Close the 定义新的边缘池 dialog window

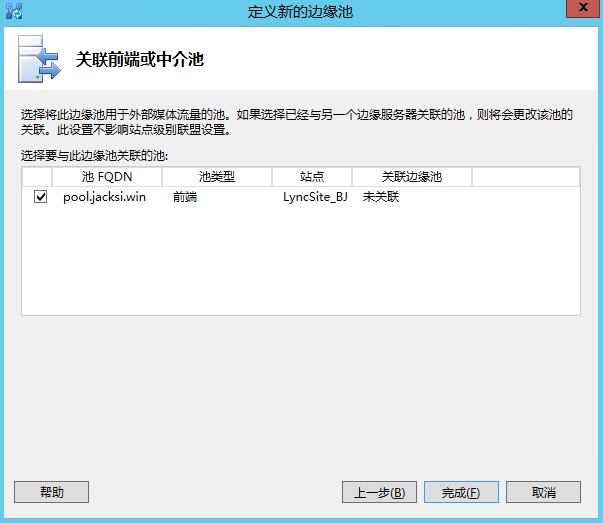tap(583, 8)
